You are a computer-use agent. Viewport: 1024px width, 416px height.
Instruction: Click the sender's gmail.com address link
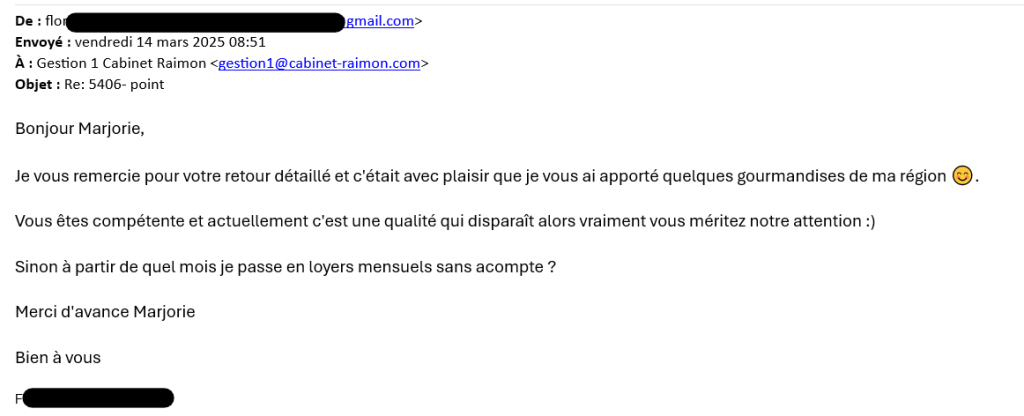coord(379,21)
